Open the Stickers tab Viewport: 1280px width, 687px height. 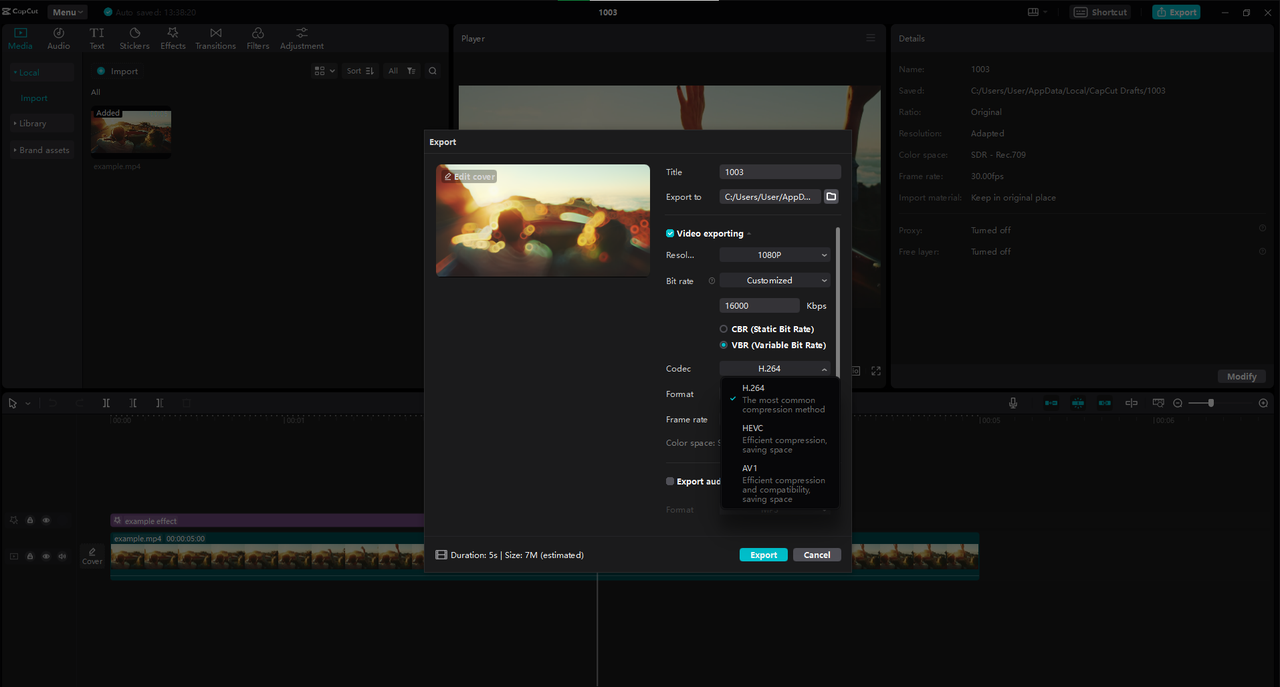pos(134,38)
